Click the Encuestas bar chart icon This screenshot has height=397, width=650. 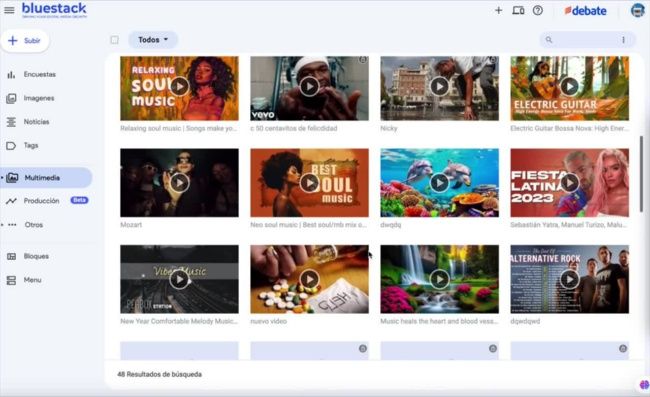pos(11,75)
